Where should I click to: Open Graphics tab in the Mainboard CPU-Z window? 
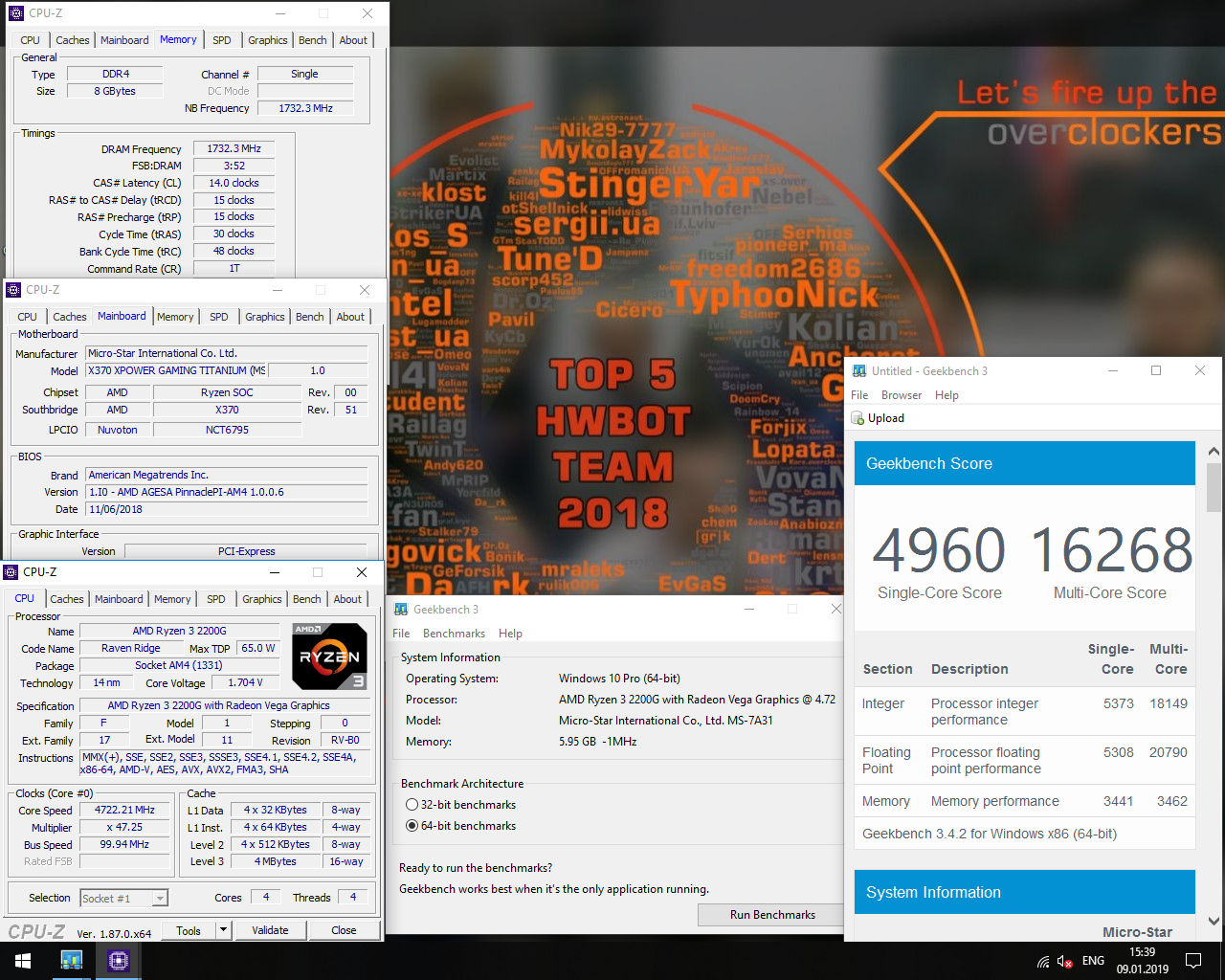pyautogui.click(x=265, y=317)
